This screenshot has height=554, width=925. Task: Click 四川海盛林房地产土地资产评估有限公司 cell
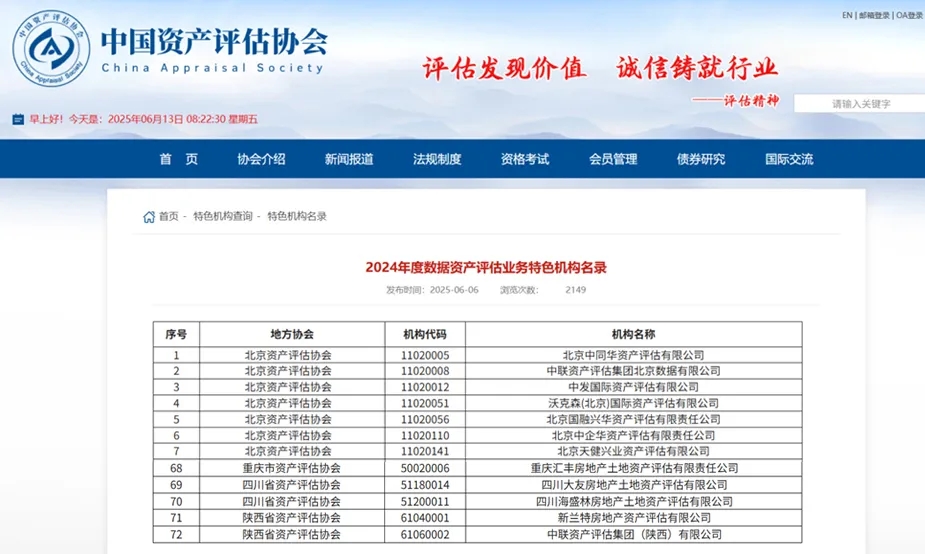(634, 501)
